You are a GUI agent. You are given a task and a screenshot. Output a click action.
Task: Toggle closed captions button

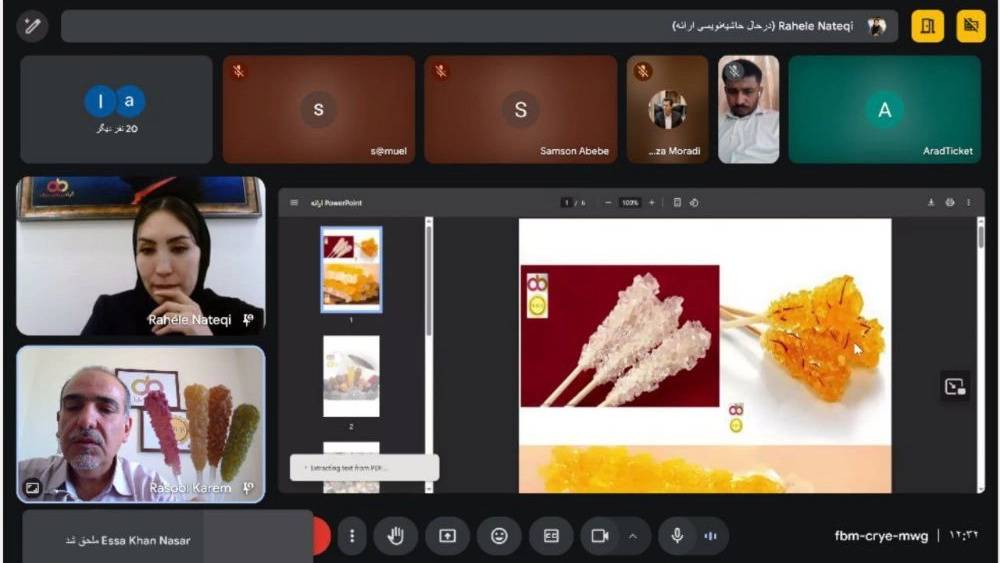coord(551,536)
